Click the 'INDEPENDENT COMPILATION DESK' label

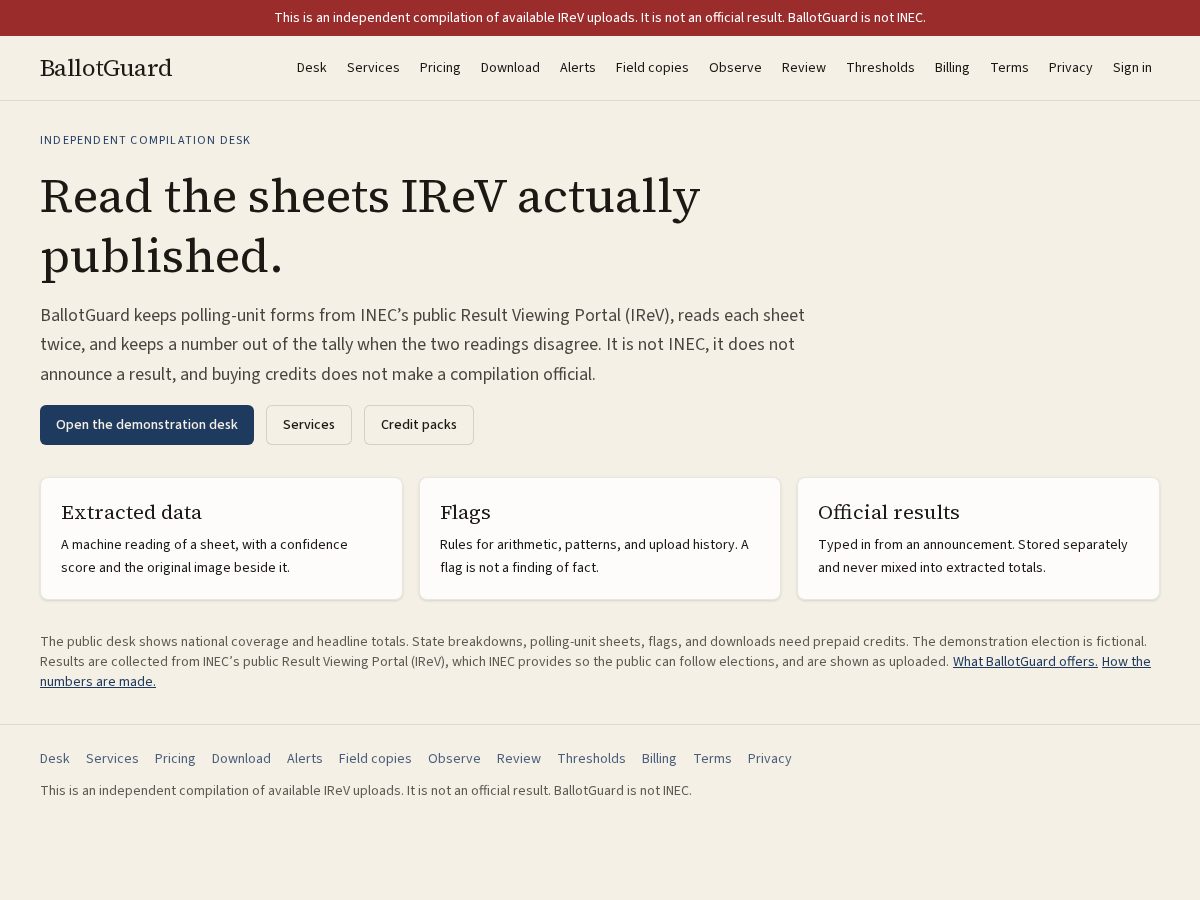pos(145,140)
